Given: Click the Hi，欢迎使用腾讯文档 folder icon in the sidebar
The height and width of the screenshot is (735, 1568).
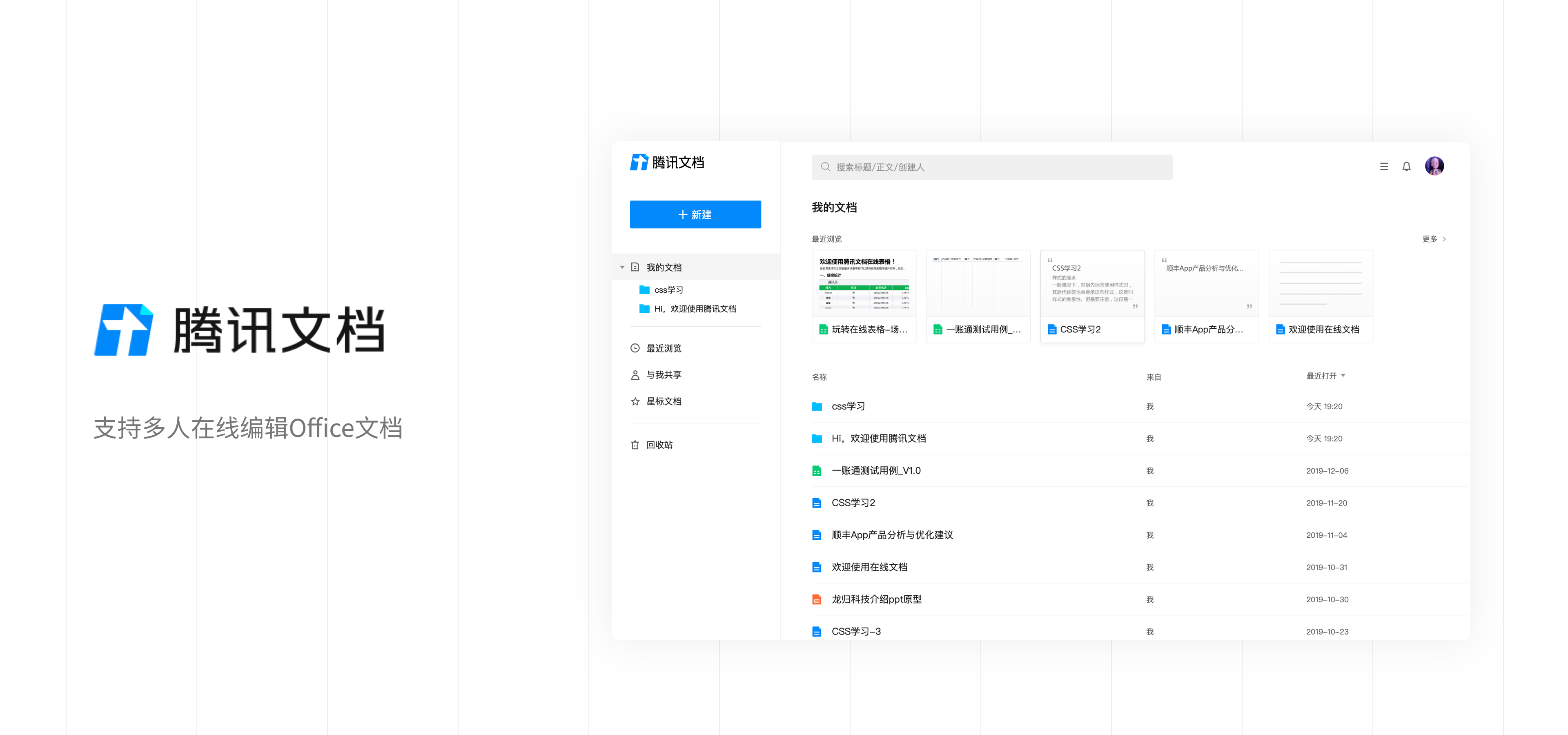Looking at the screenshot, I should 644,308.
